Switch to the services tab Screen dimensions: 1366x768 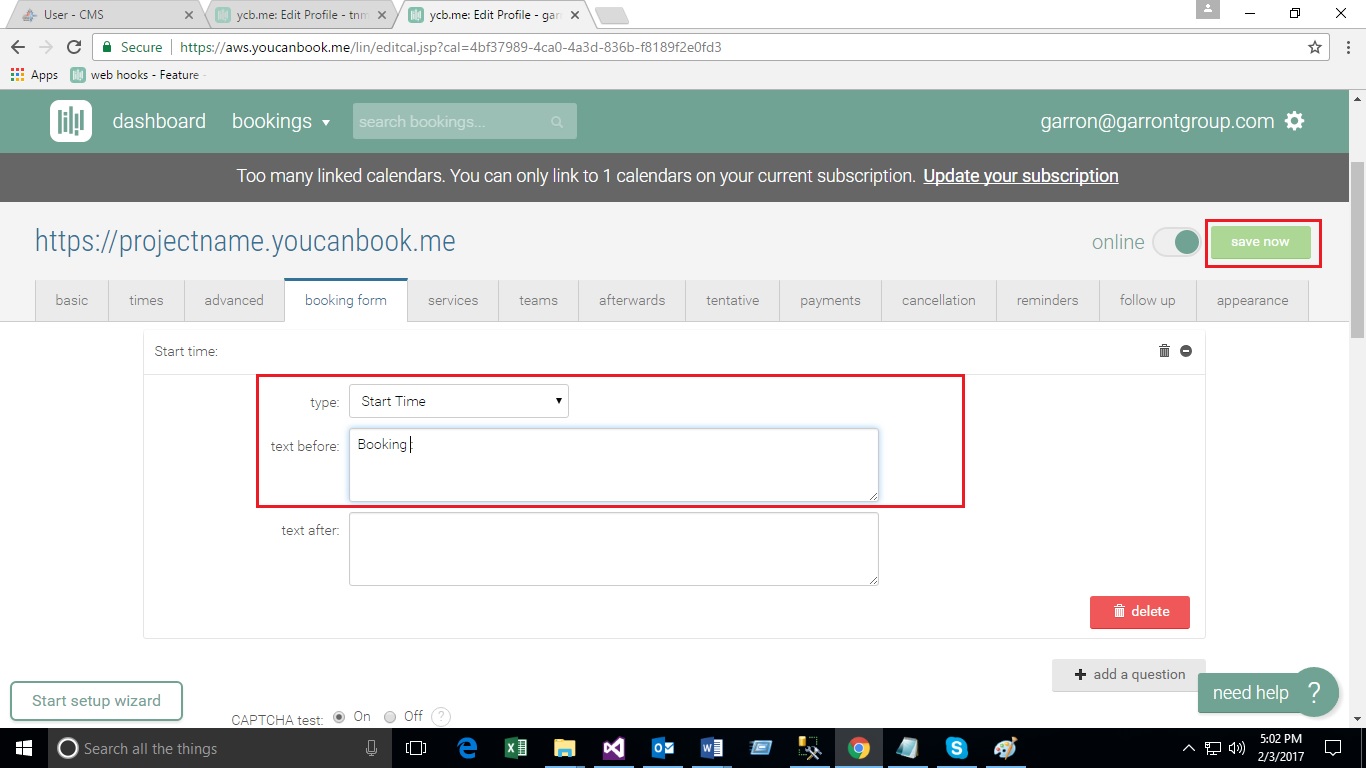453,300
